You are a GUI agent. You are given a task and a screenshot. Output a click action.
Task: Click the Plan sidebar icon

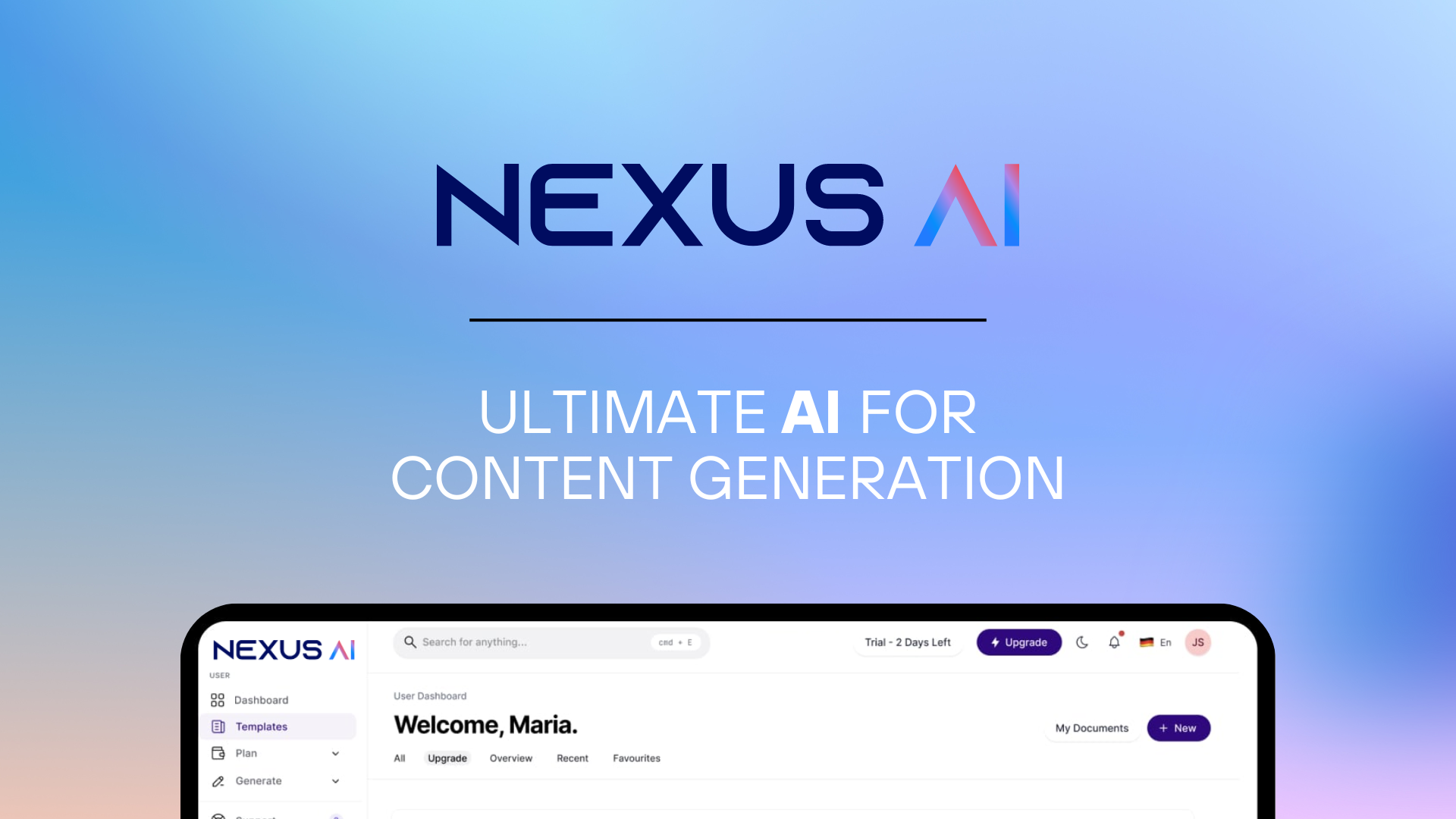(218, 753)
